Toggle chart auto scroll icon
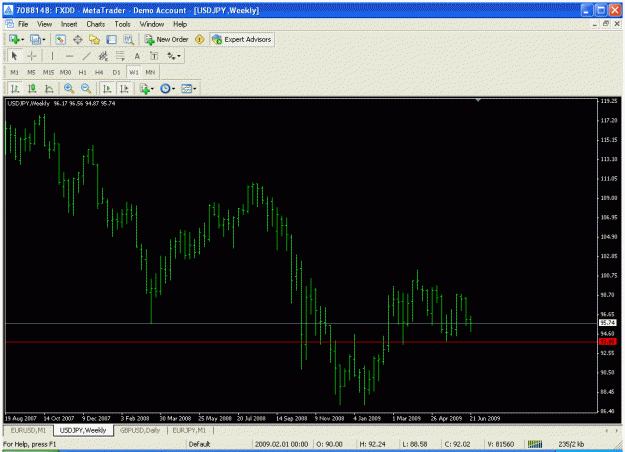 pos(107,88)
